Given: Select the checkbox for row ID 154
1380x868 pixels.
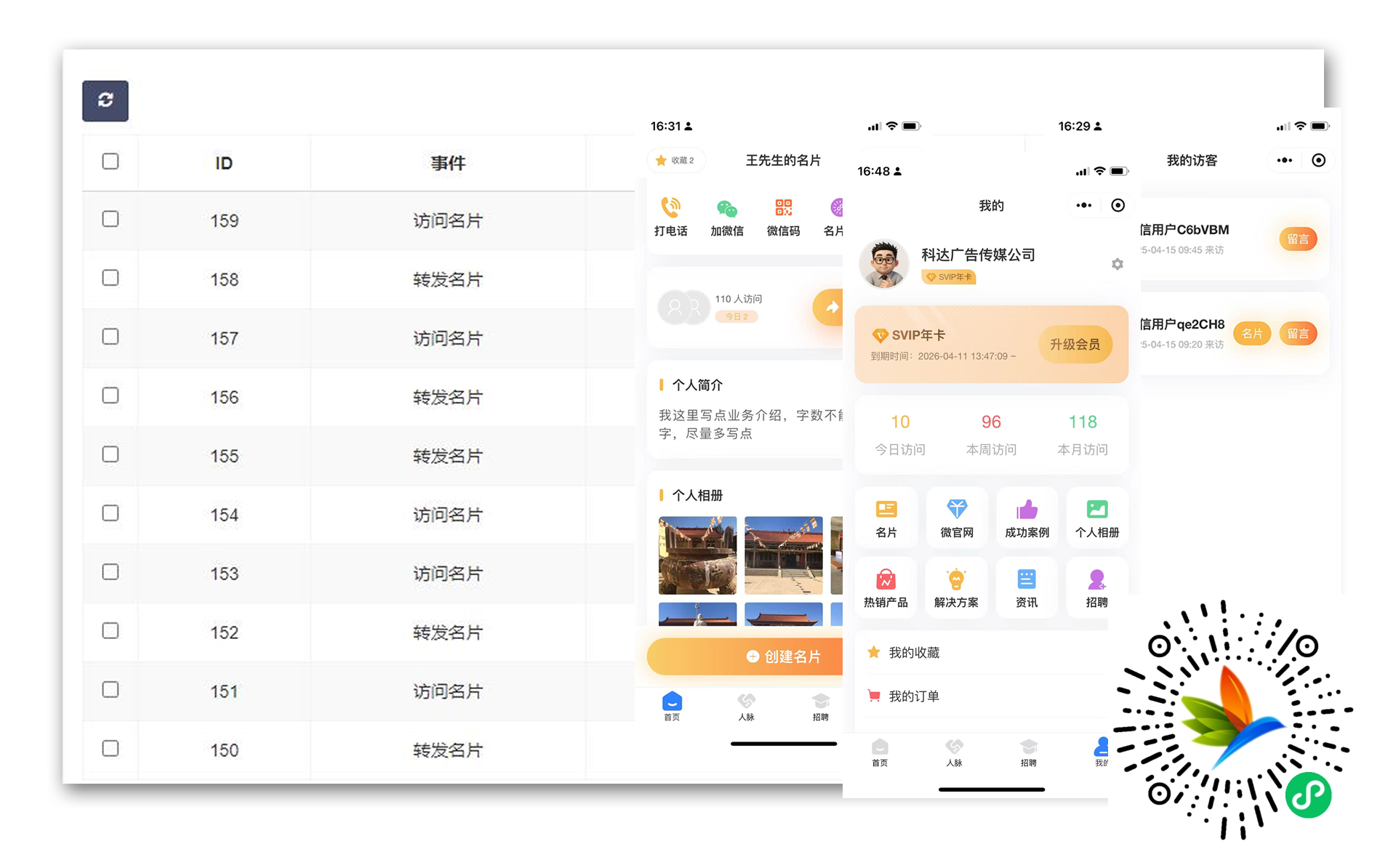Looking at the screenshot, I should pyautogui.click(x=111, y=513).
